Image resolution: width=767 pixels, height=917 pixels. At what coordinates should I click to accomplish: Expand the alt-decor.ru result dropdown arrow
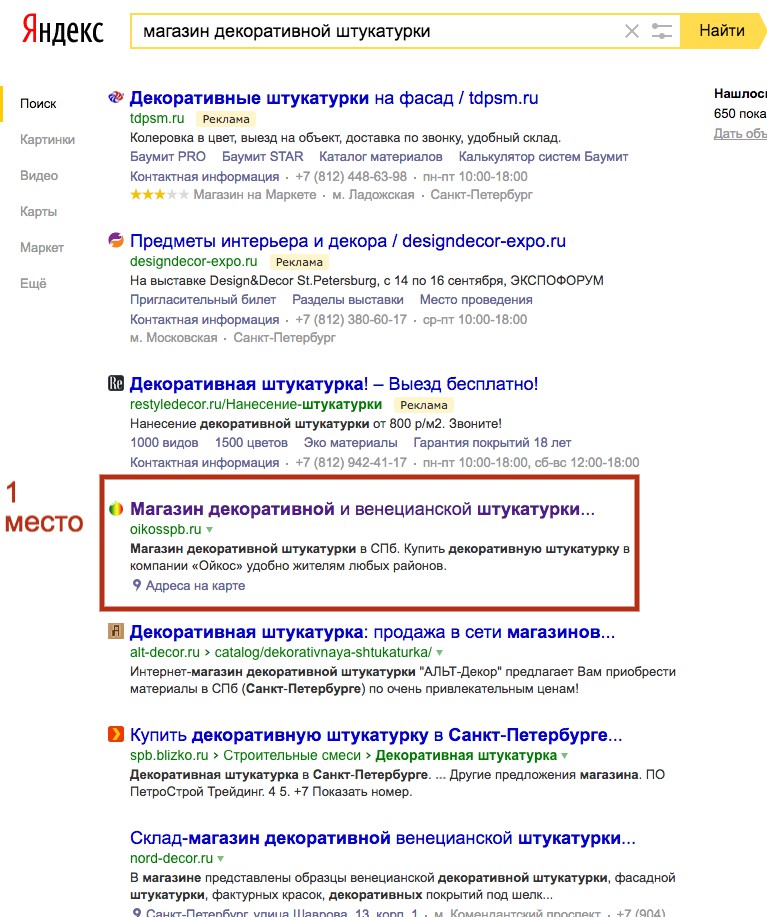click(439, 652)
